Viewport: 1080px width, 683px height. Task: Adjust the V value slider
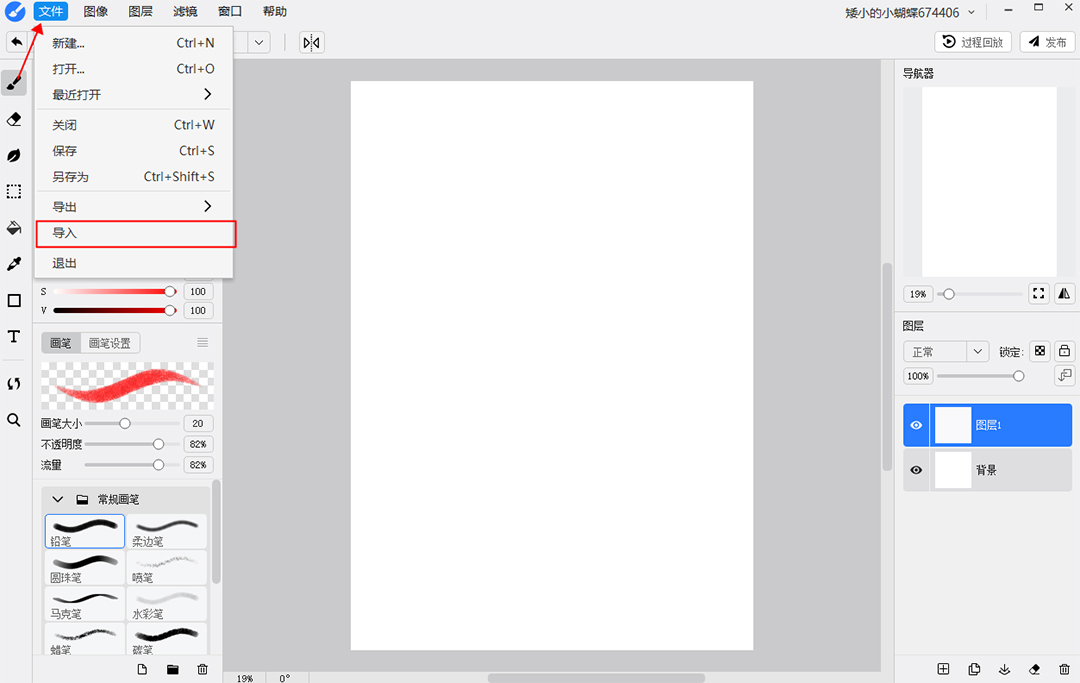[x=114, y=311]
